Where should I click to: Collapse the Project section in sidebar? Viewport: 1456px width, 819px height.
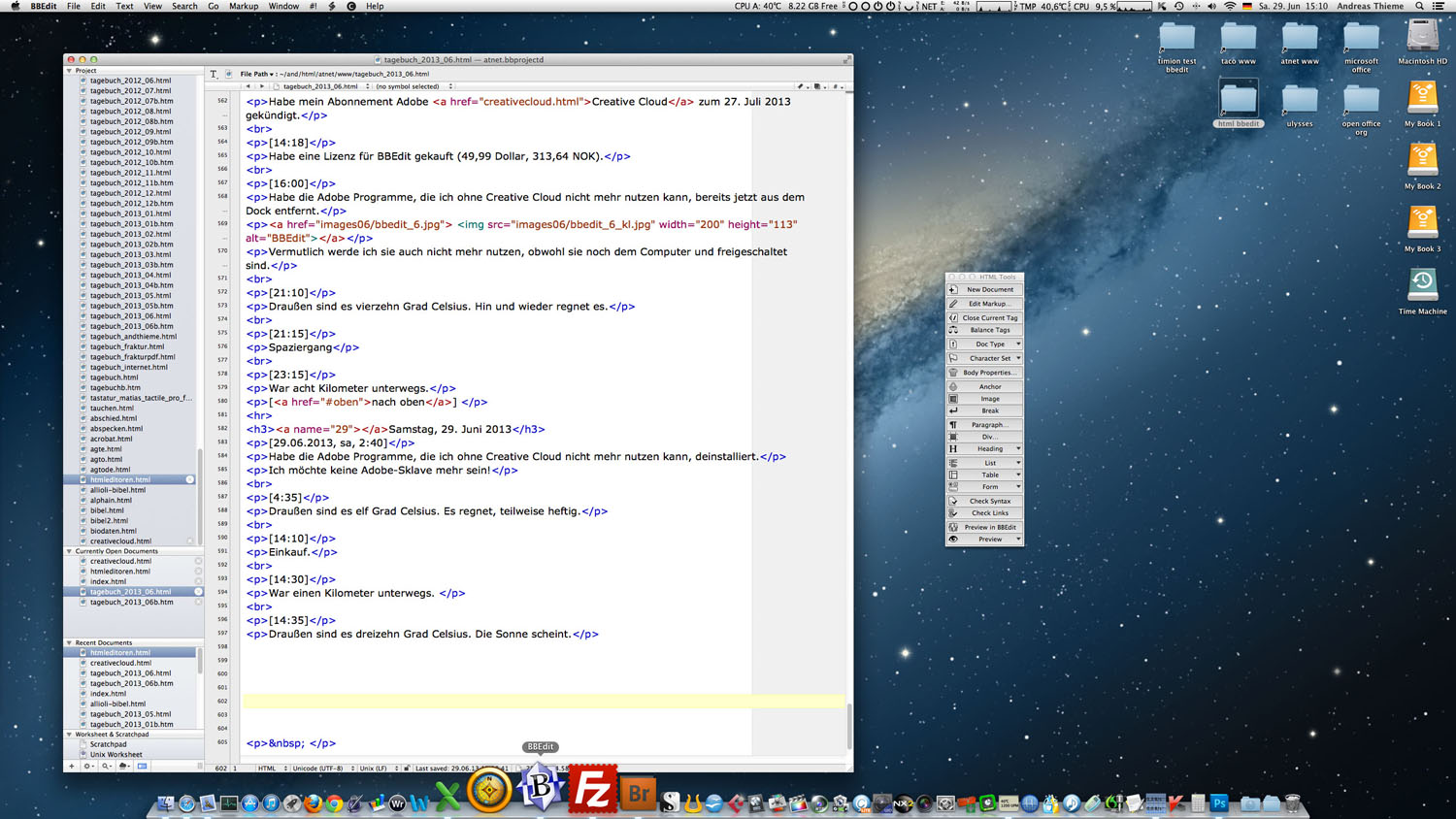(x=69, y=71)
